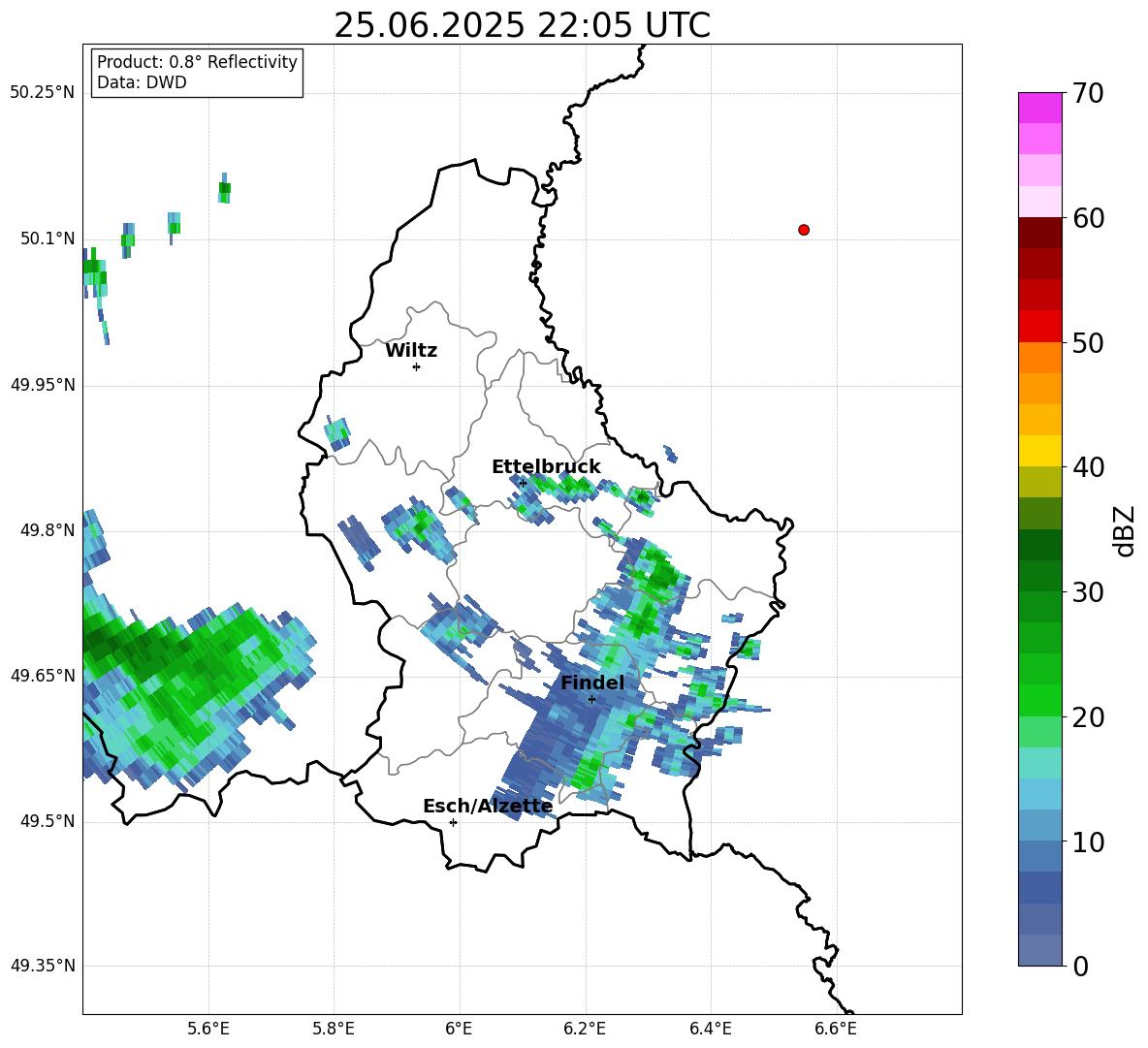Click the 49.8°N latitude label
Screen dimensions: 1148x1048
pyautogui.click(x=47, y=530)
